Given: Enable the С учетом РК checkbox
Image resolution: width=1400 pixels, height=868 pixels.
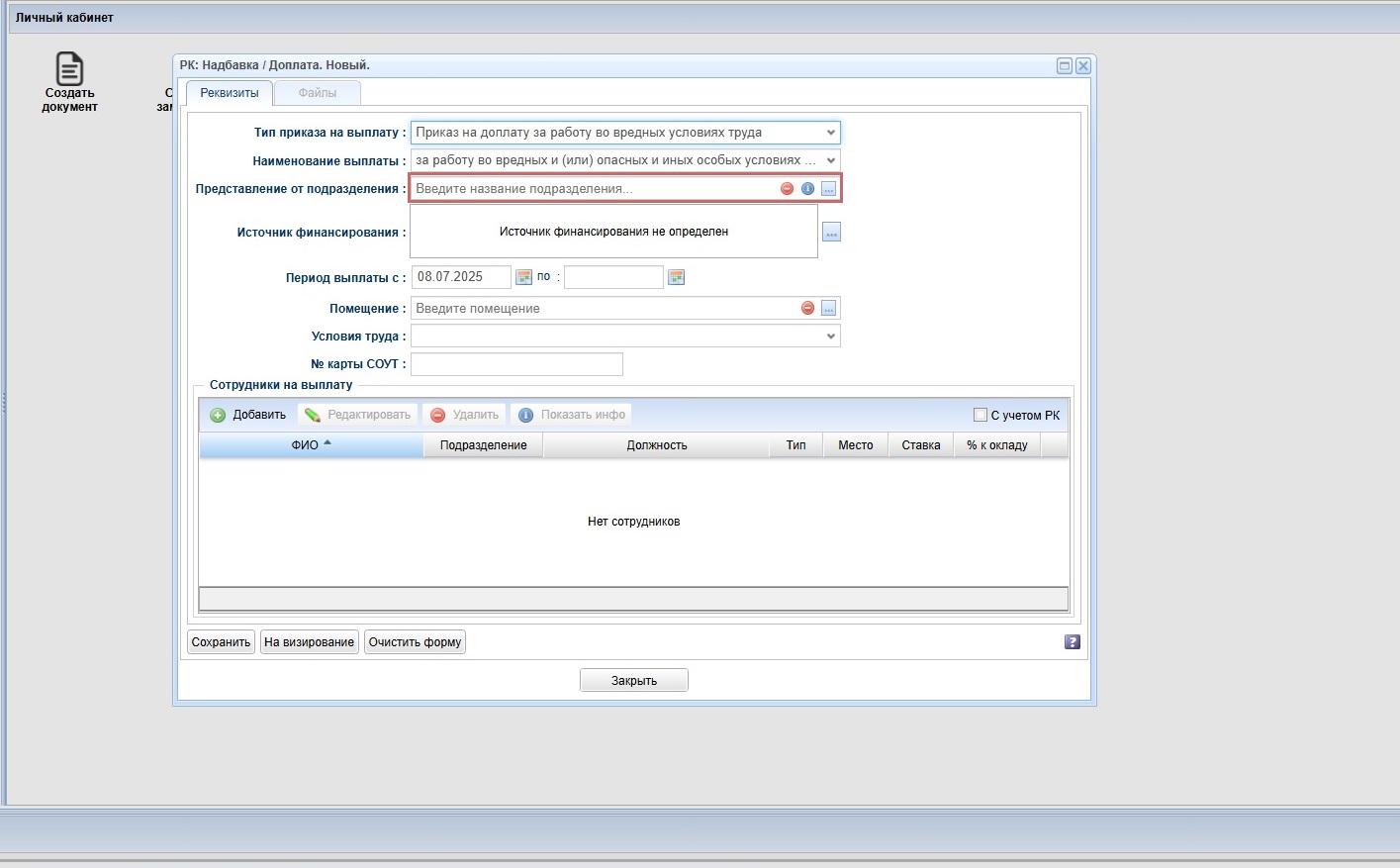Looking at the screenshot, I should 980,415.
